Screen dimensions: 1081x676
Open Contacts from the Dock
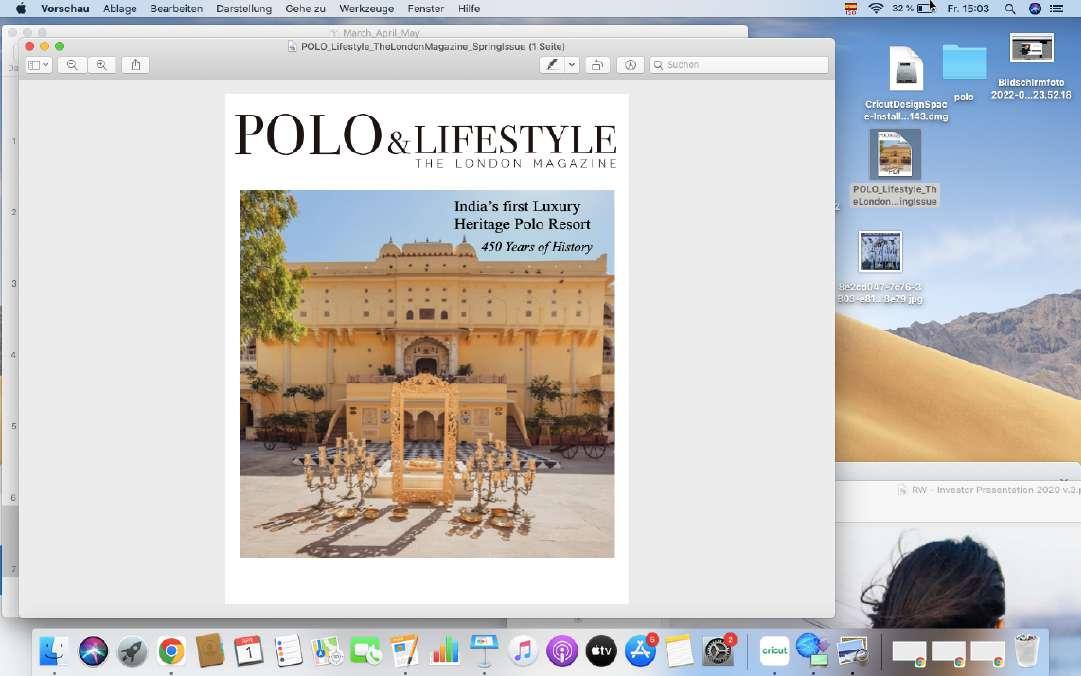pos(210,650)
